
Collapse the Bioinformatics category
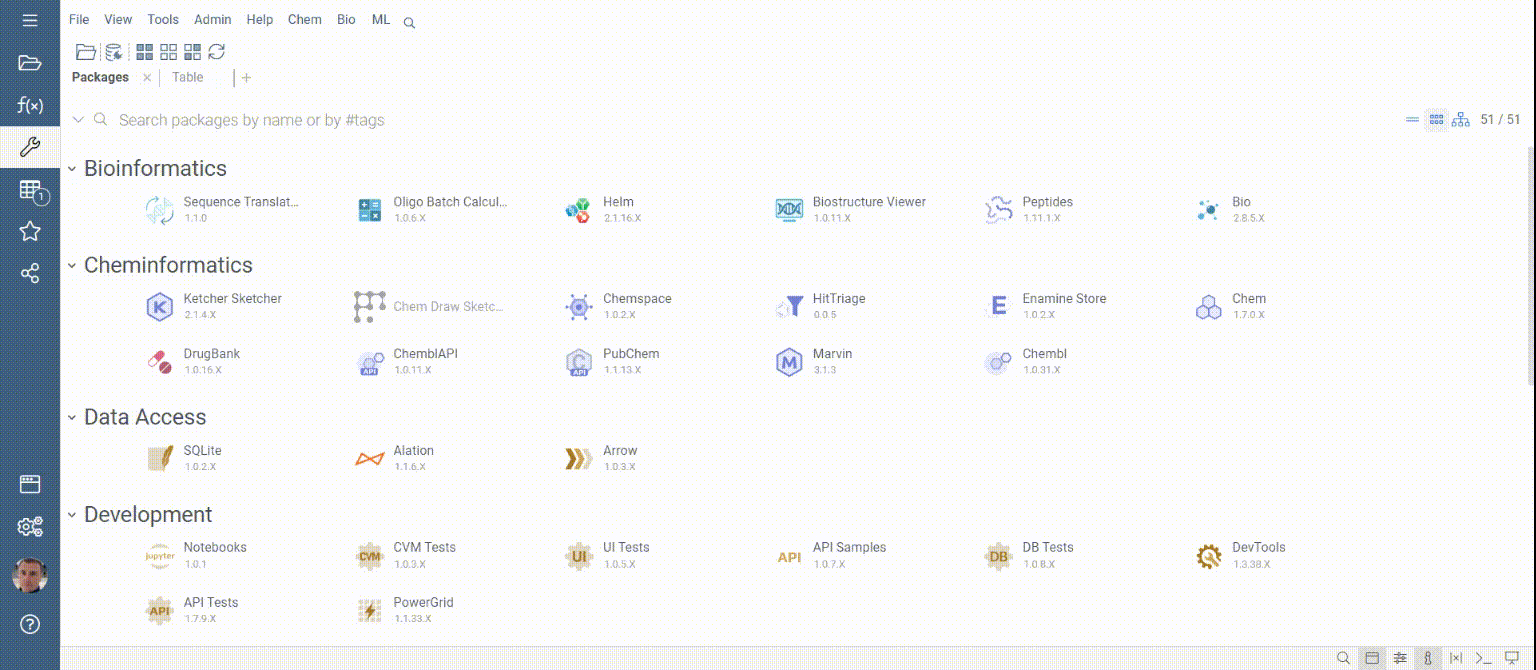72,169
